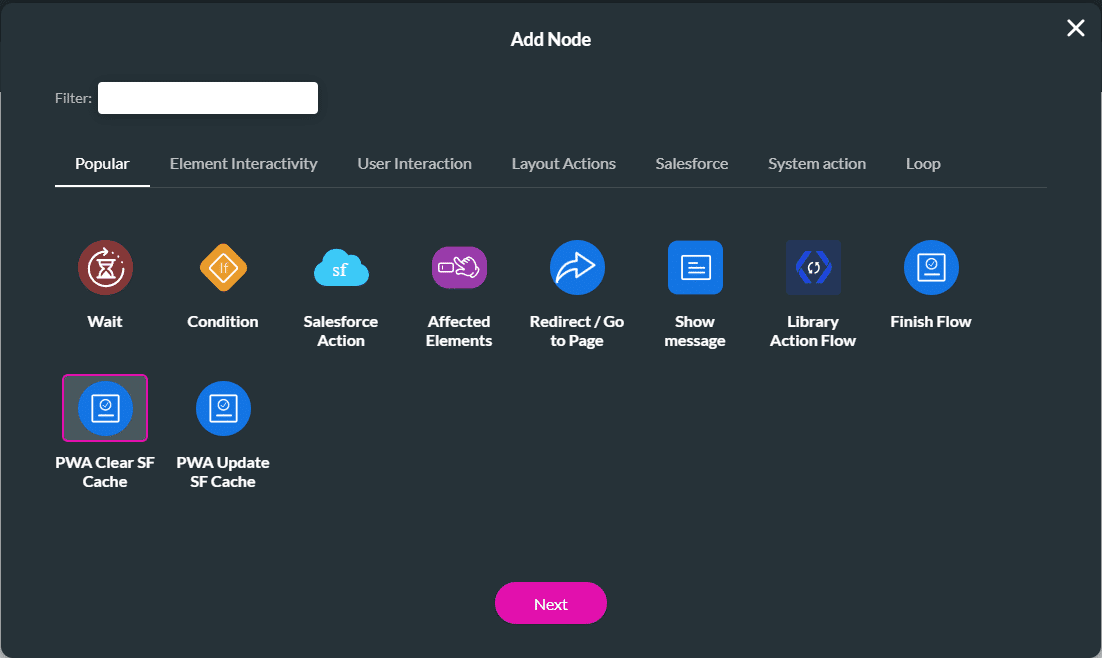1102x658 pixels.
Task: Click inside the Filter input field
Action: click(207, 97)
